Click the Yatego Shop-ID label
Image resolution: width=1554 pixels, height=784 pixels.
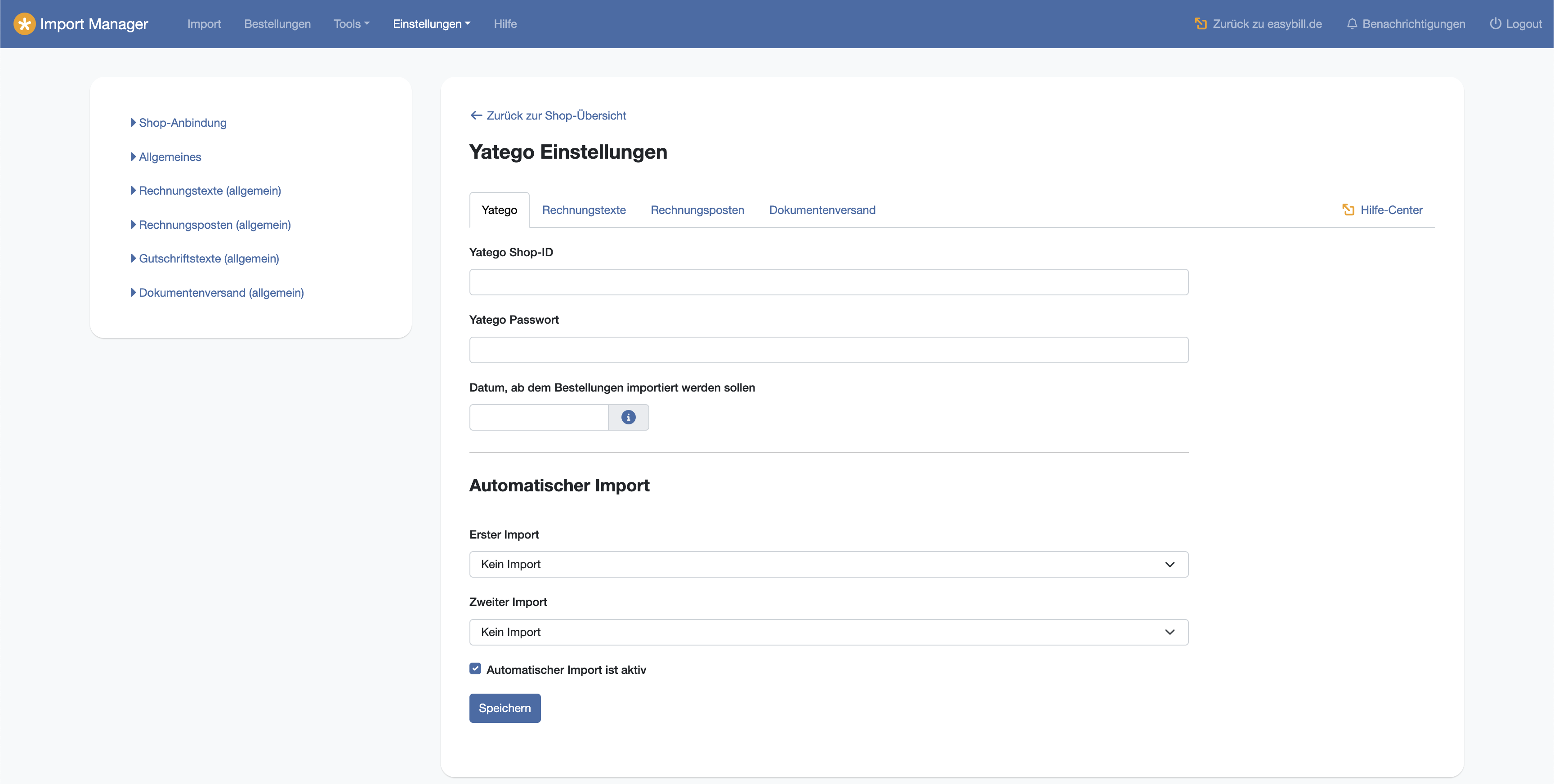[x=511, y=252]
